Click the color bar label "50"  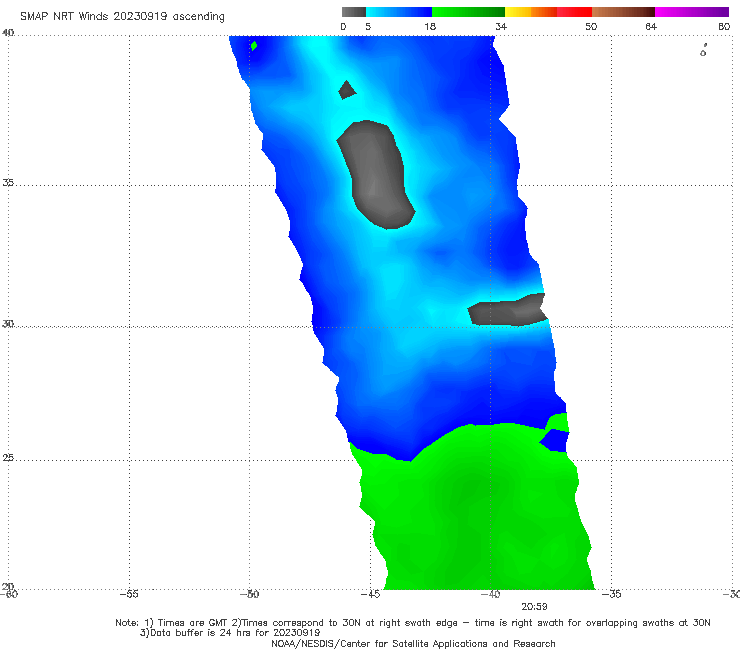click(591, 27)
